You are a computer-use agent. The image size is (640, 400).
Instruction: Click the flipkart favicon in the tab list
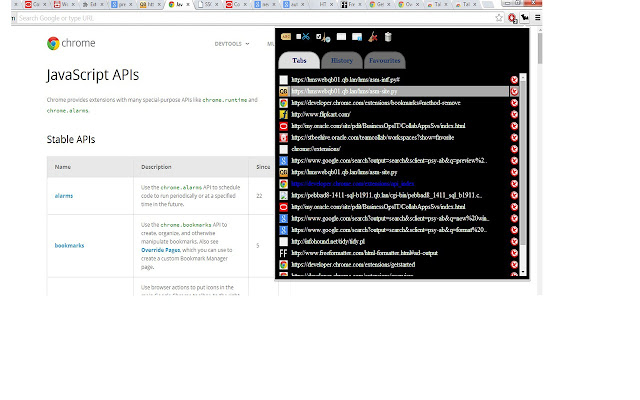(x=283, y=114)
